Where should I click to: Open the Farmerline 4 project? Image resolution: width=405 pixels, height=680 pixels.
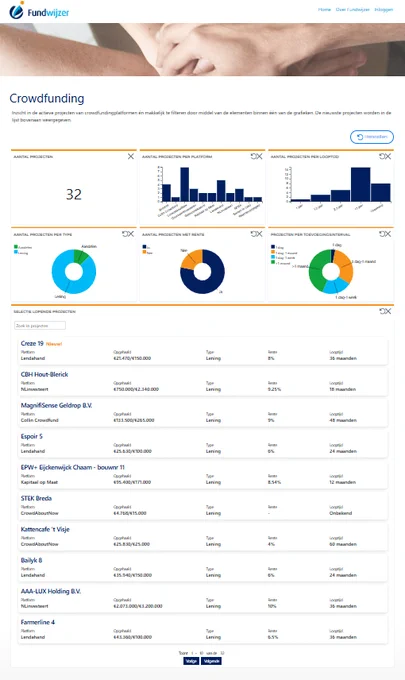point(38,622)
